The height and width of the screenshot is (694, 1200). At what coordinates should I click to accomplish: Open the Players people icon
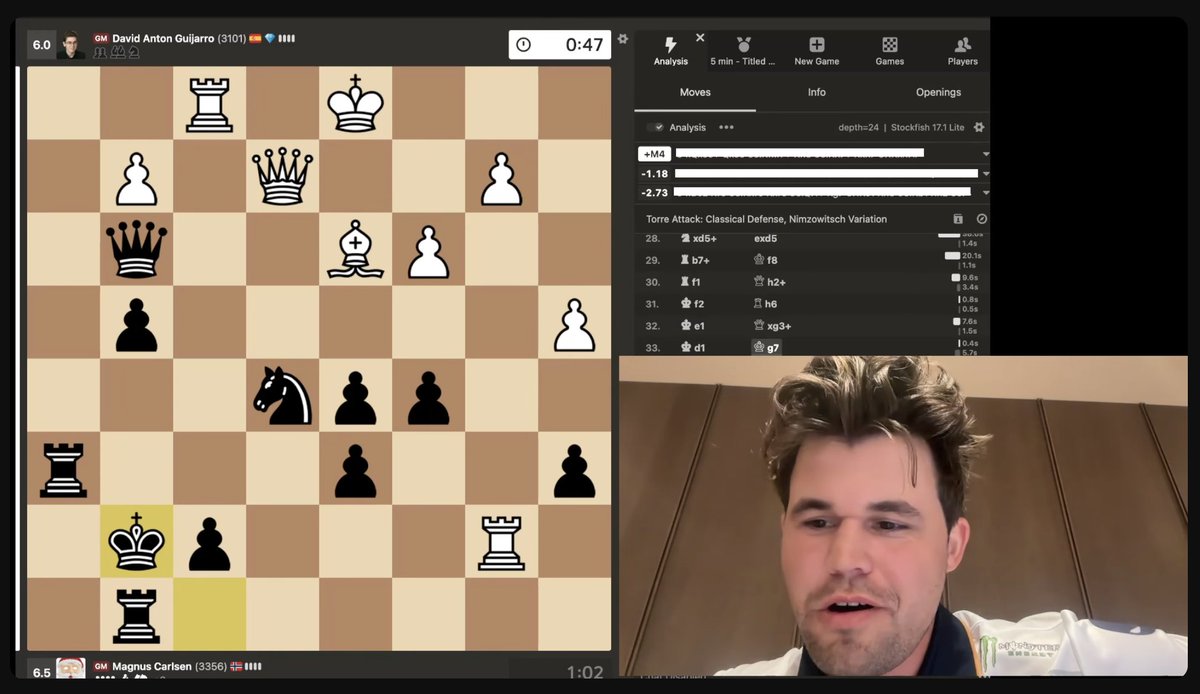coord(963,45)
